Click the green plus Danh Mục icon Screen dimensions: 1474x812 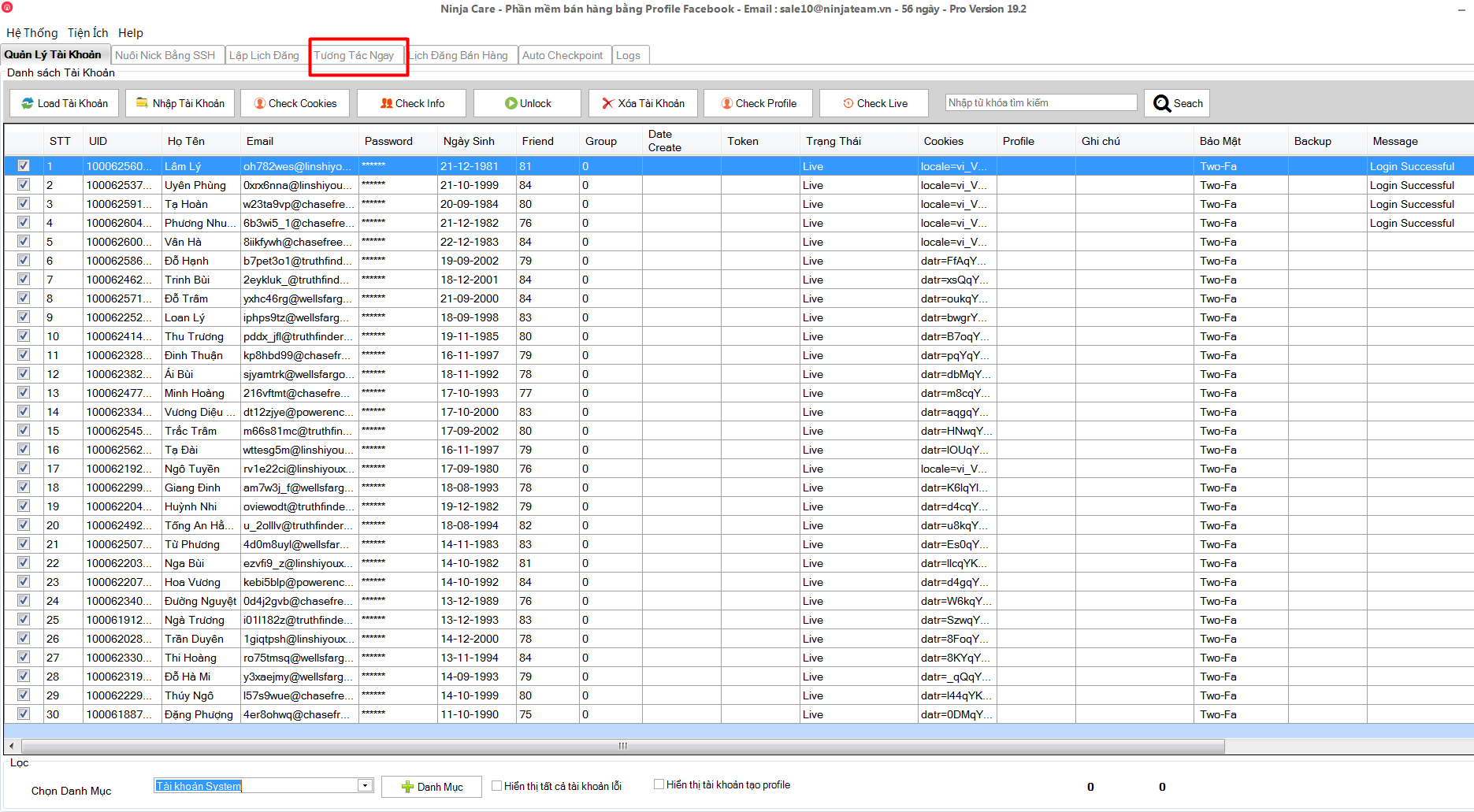click(407, 787)
